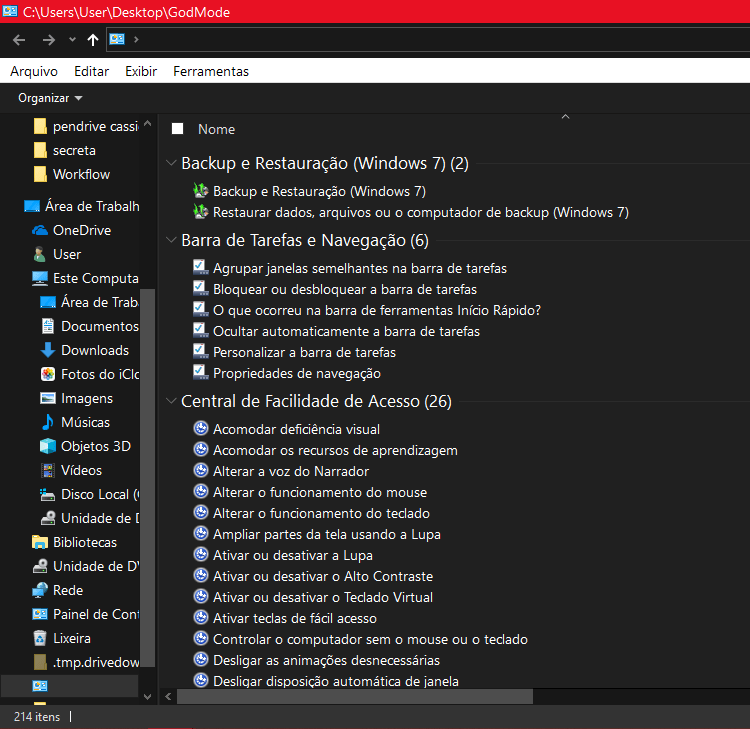Viewport: 750px width, 729px height.
Task: Click the Forward navigation arrow
Action: click(x=48, y=40)
